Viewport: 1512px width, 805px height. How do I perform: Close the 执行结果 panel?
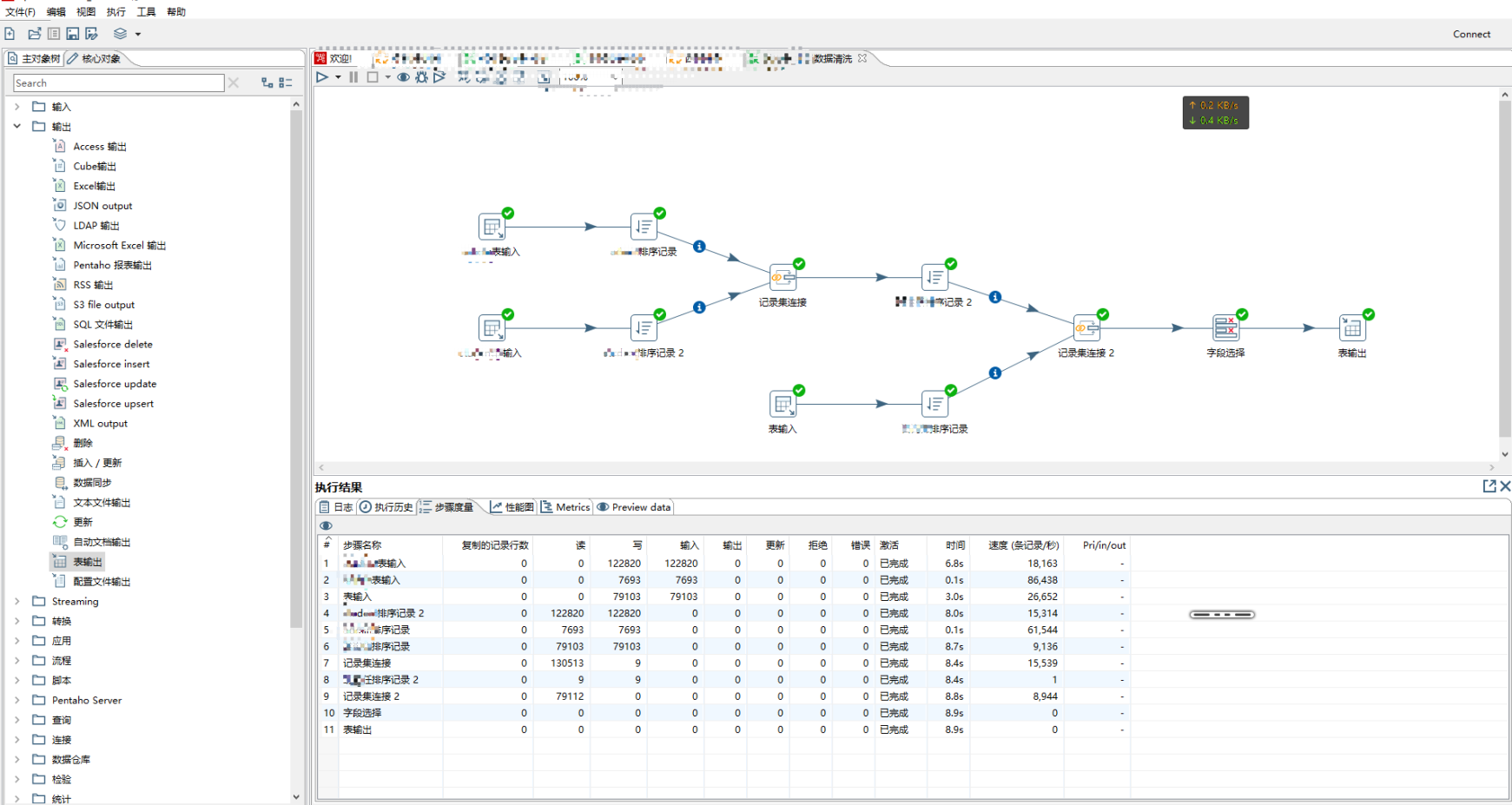tap(1505, 486)
